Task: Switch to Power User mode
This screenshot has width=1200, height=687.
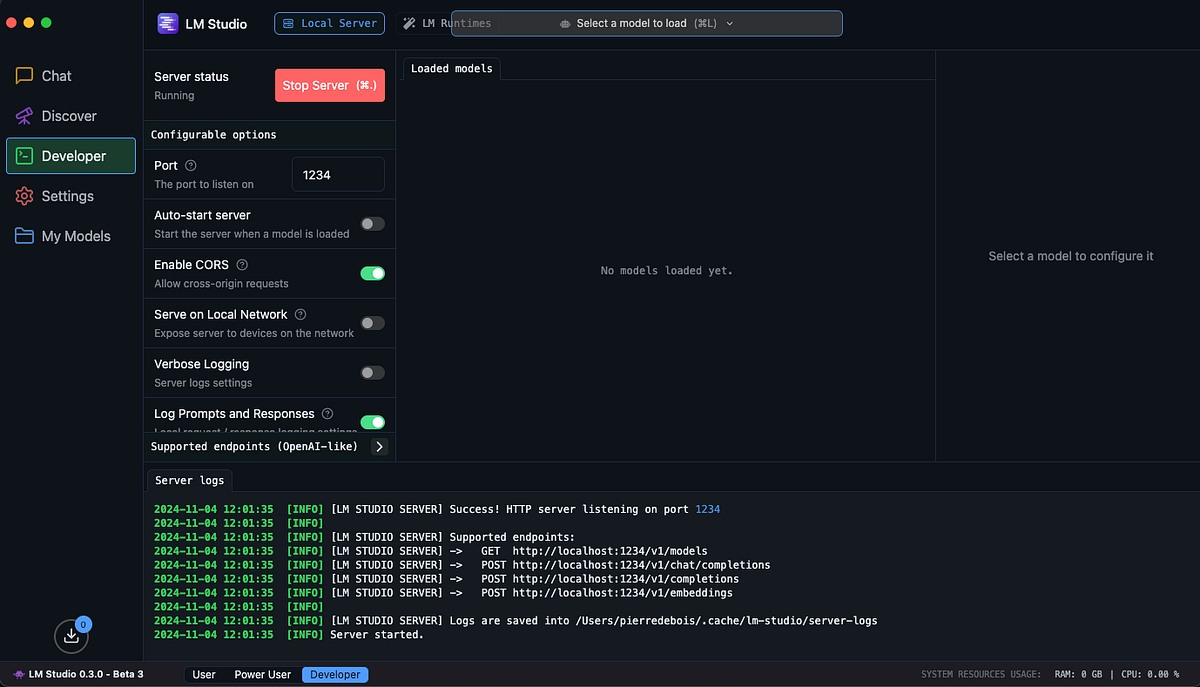Action: point(261,674)
